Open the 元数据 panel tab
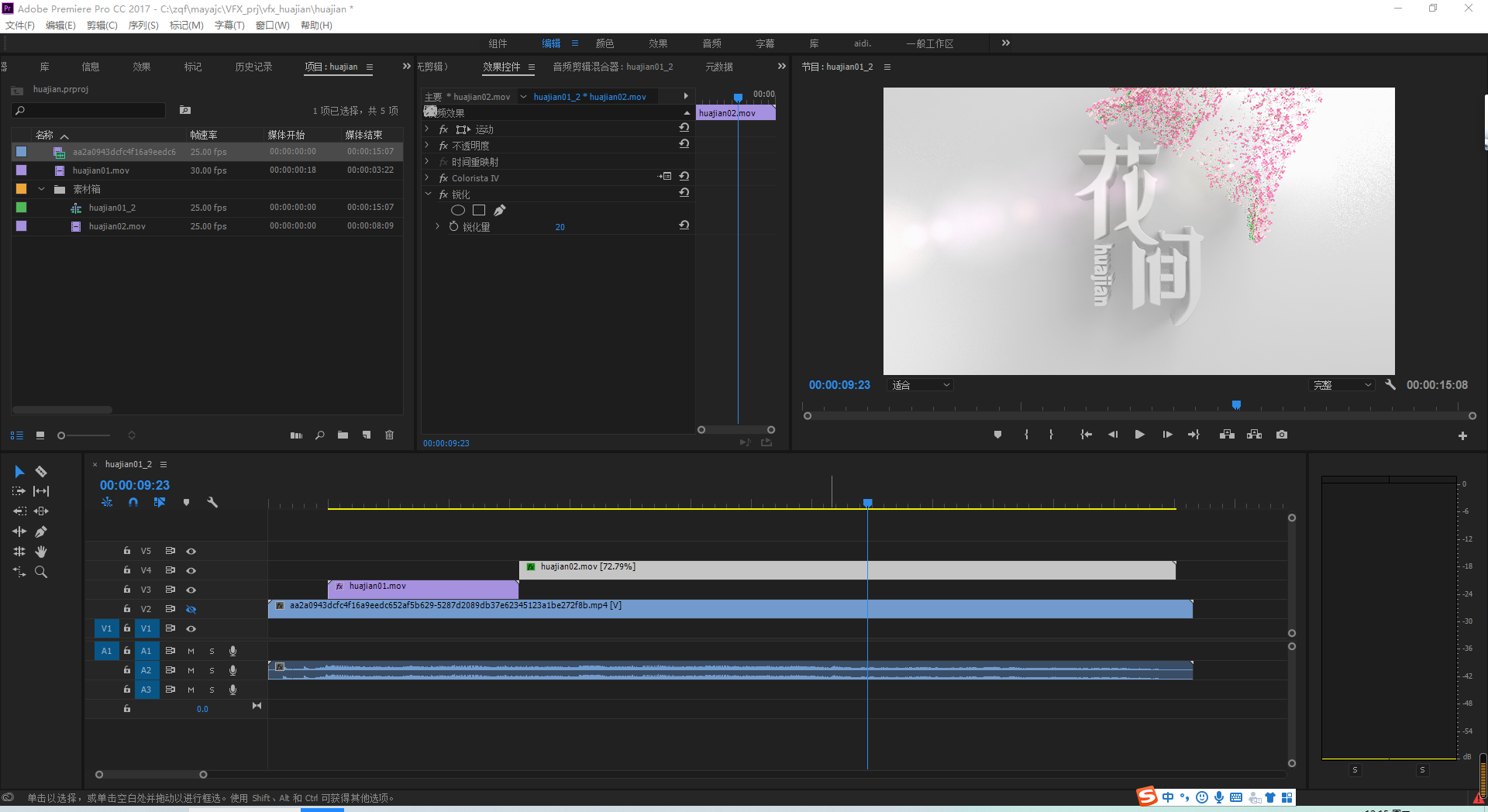 coord(718,67)
